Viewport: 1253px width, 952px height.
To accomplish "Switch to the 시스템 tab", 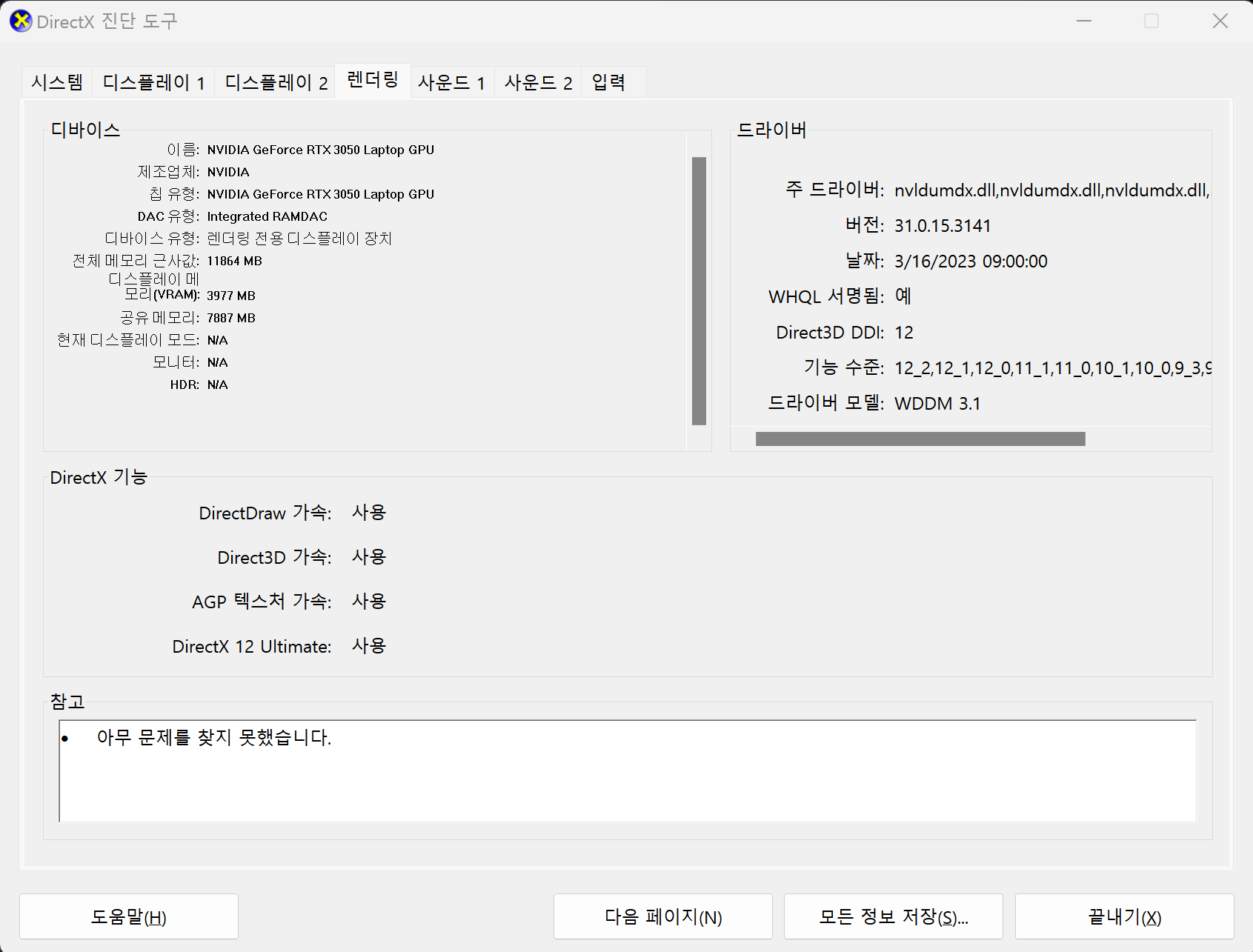I will point(57,81).
